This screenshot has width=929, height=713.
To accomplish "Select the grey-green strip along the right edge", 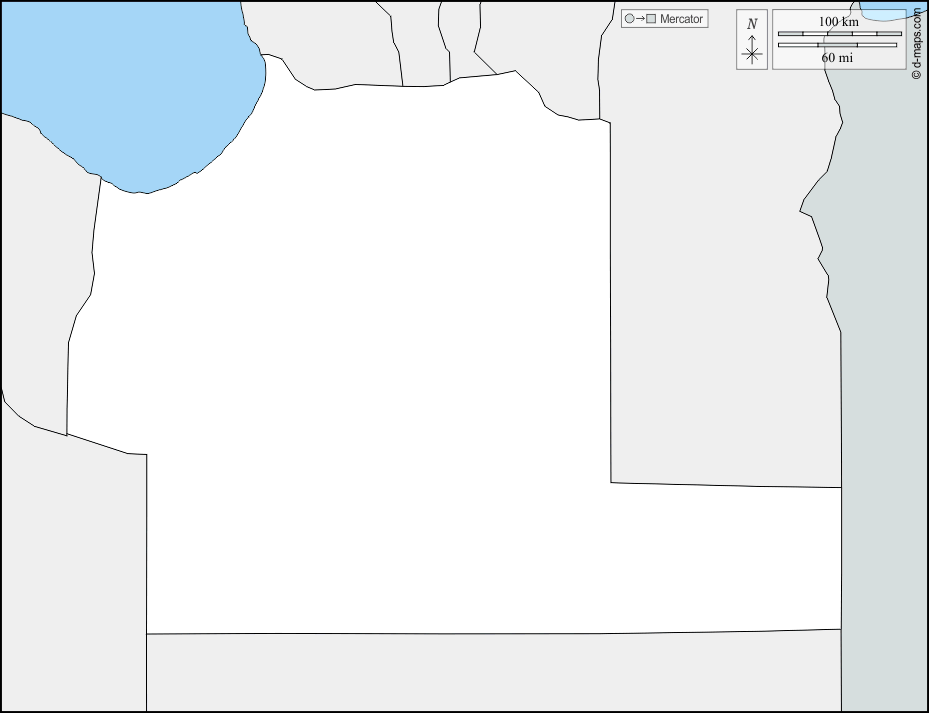I will pos(885,400).
